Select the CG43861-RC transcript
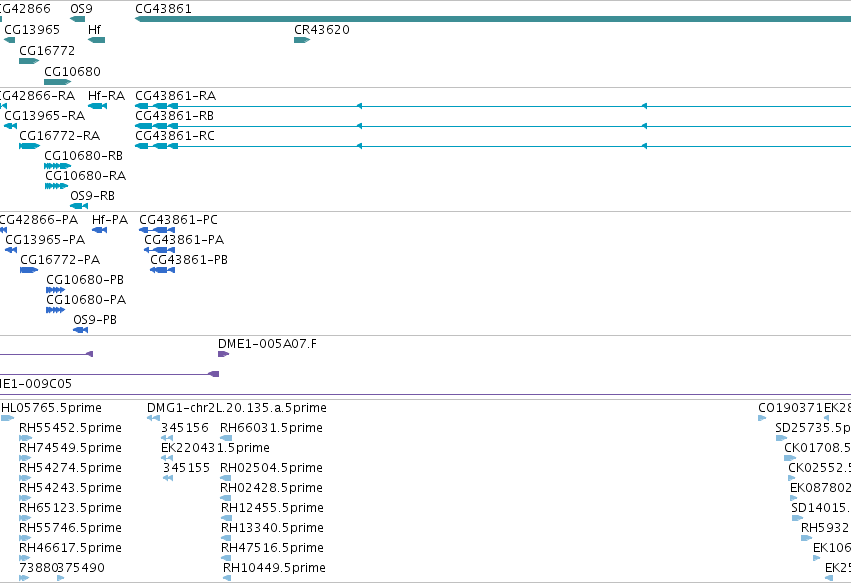This screenshot has width=851, height=583. pos(493,146)
